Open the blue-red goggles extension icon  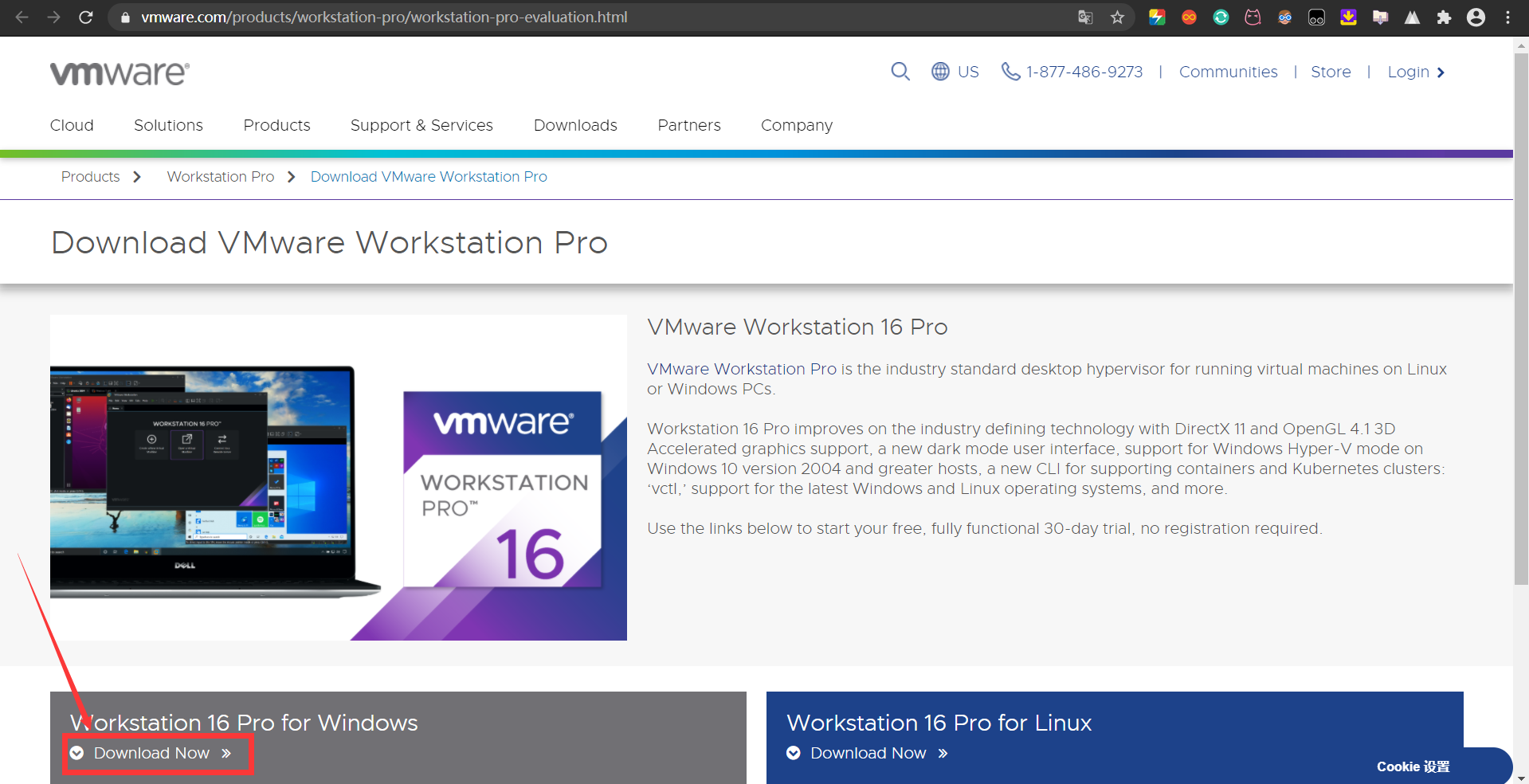tap(1284, 17)
